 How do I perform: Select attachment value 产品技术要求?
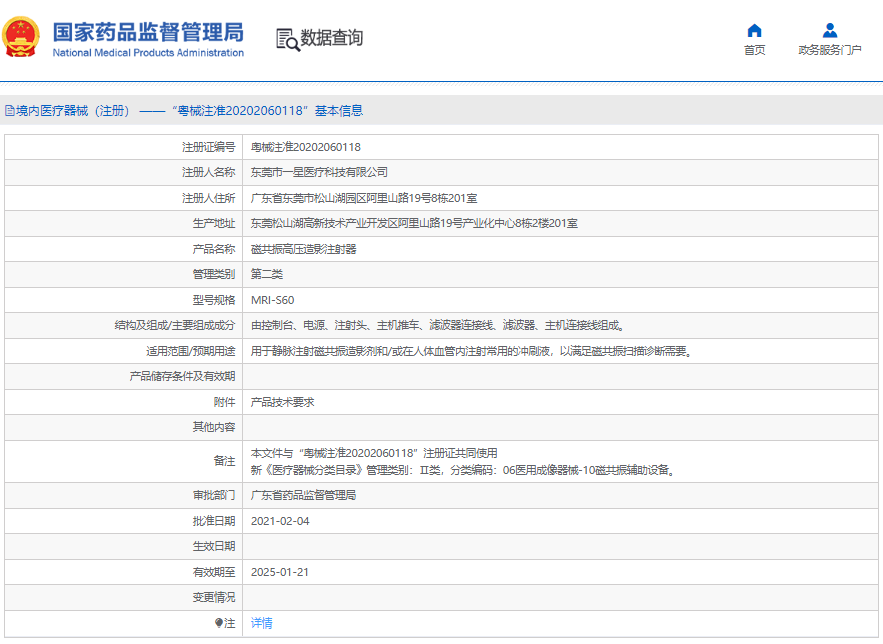pos(282,402)
